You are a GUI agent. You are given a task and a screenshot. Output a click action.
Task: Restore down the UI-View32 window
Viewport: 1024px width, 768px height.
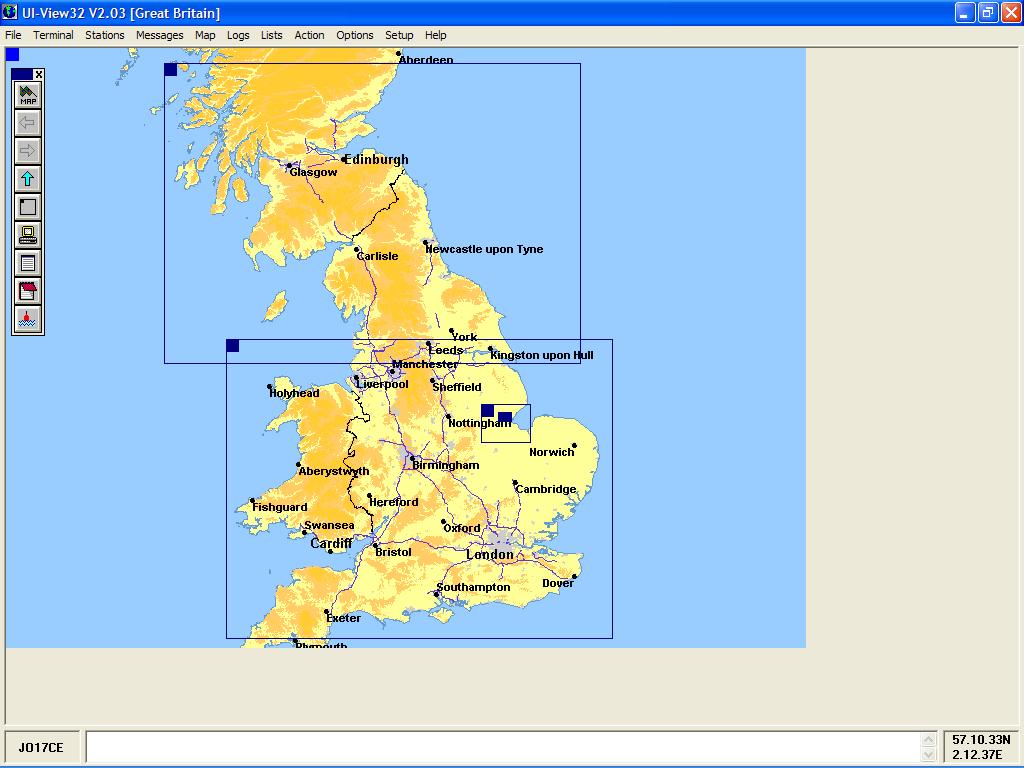click(x=988, y=12)
